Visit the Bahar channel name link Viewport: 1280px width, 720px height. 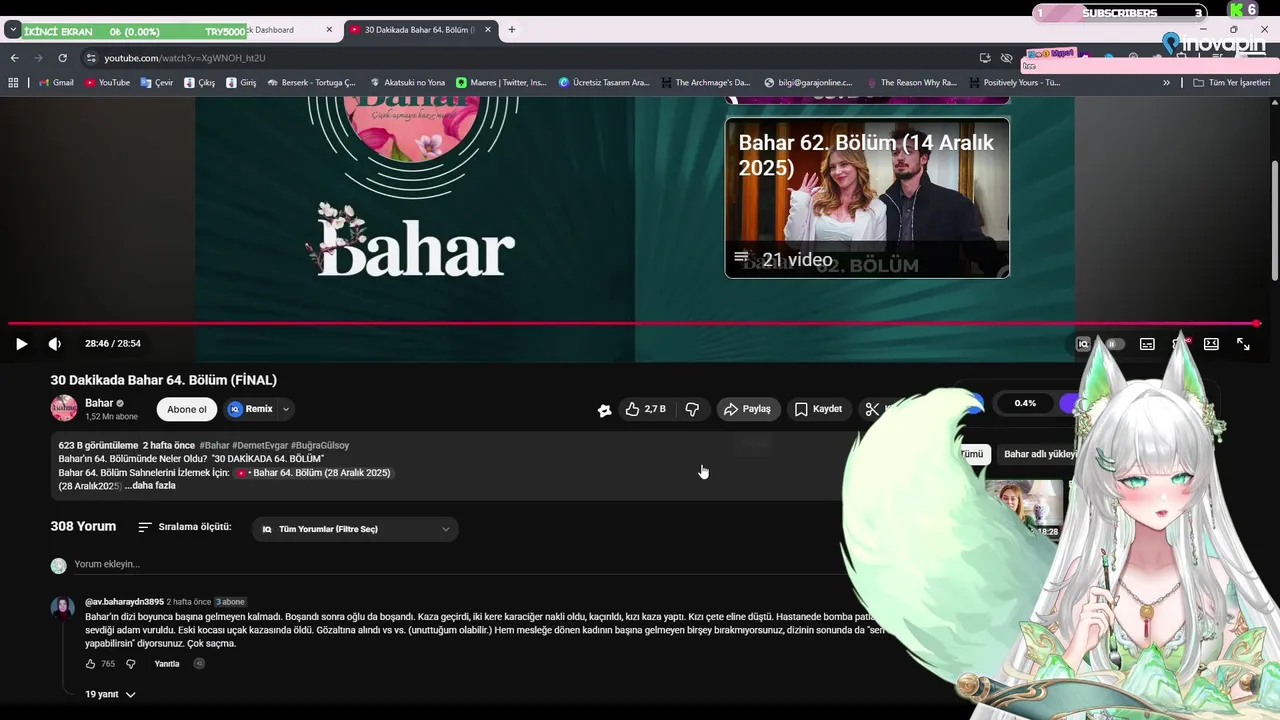99,403
